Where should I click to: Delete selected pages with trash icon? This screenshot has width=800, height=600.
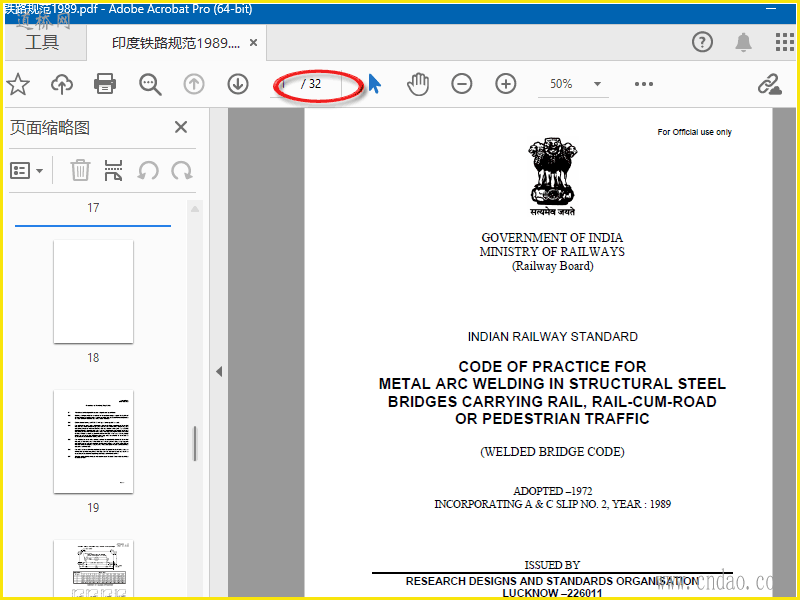click(x=80, y=170)
